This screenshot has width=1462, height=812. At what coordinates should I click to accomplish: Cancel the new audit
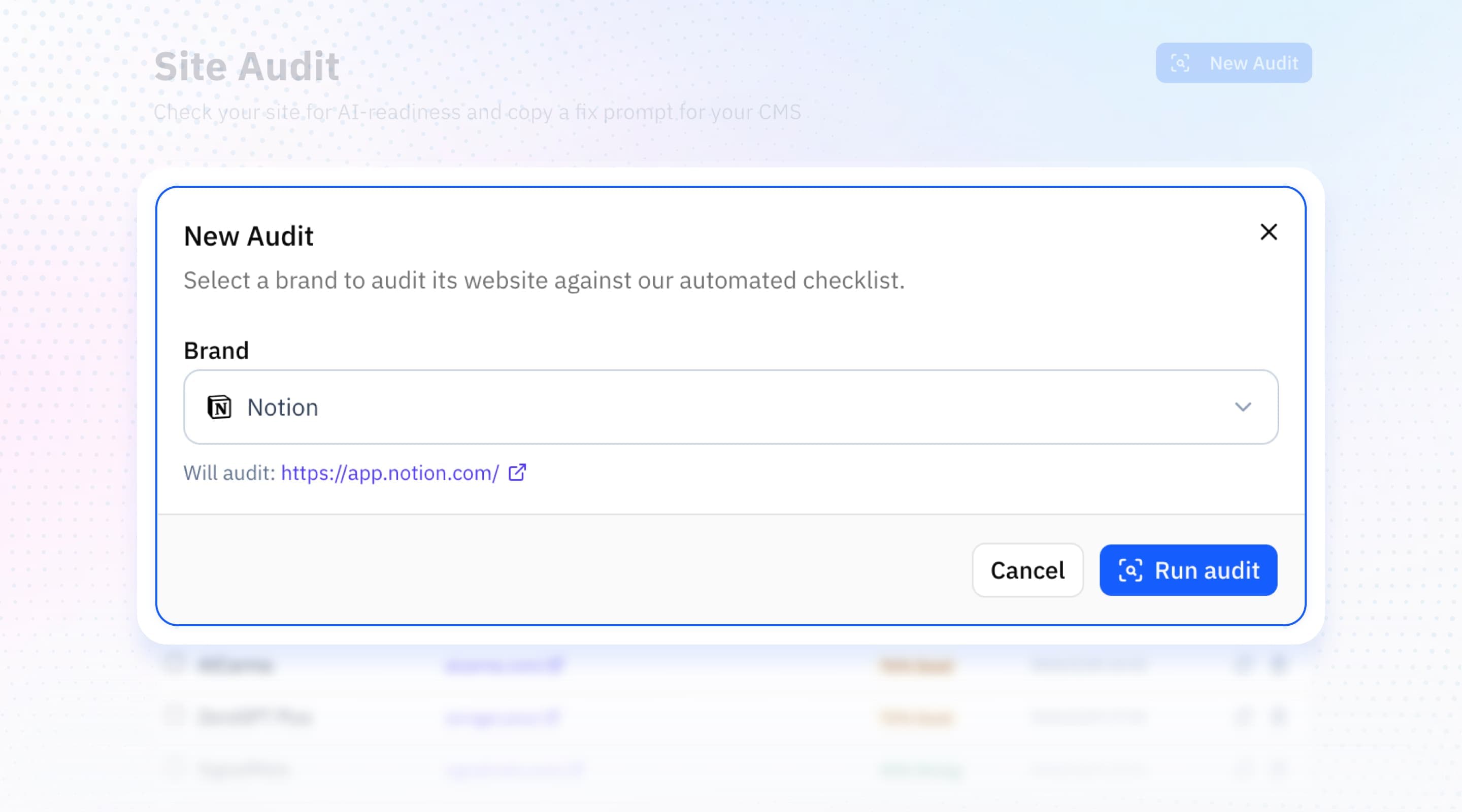[1027, 570]
